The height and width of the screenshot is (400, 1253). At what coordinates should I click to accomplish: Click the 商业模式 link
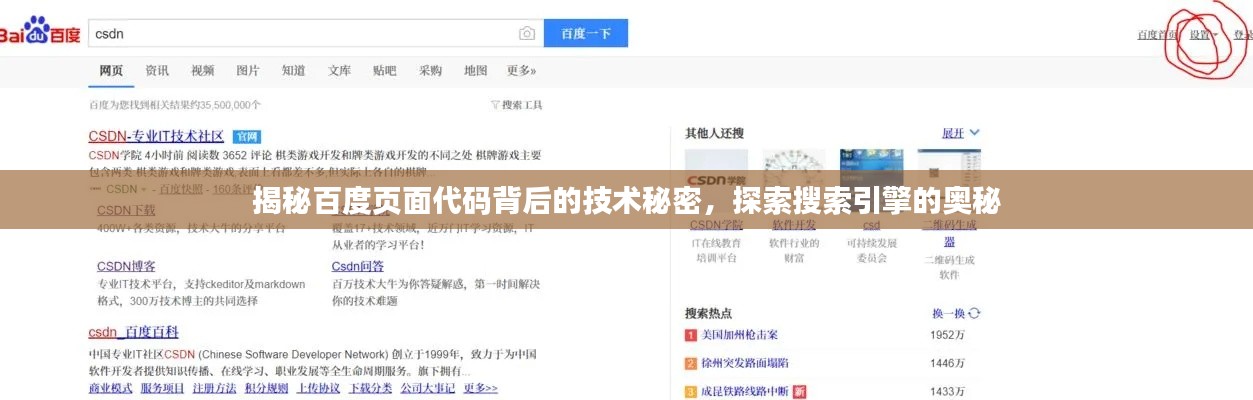pos(110,388)
